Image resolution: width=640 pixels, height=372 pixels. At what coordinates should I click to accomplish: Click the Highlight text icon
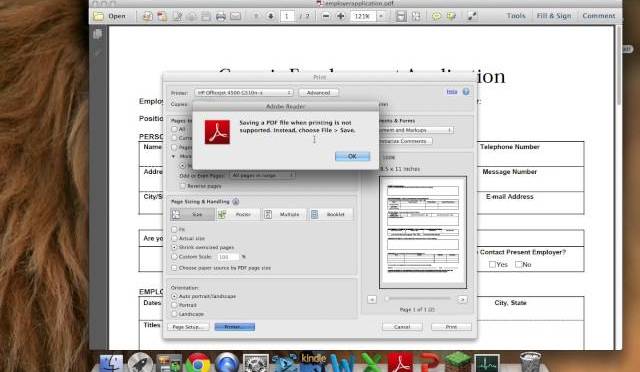pyautogui.click(x=451, y=16)
